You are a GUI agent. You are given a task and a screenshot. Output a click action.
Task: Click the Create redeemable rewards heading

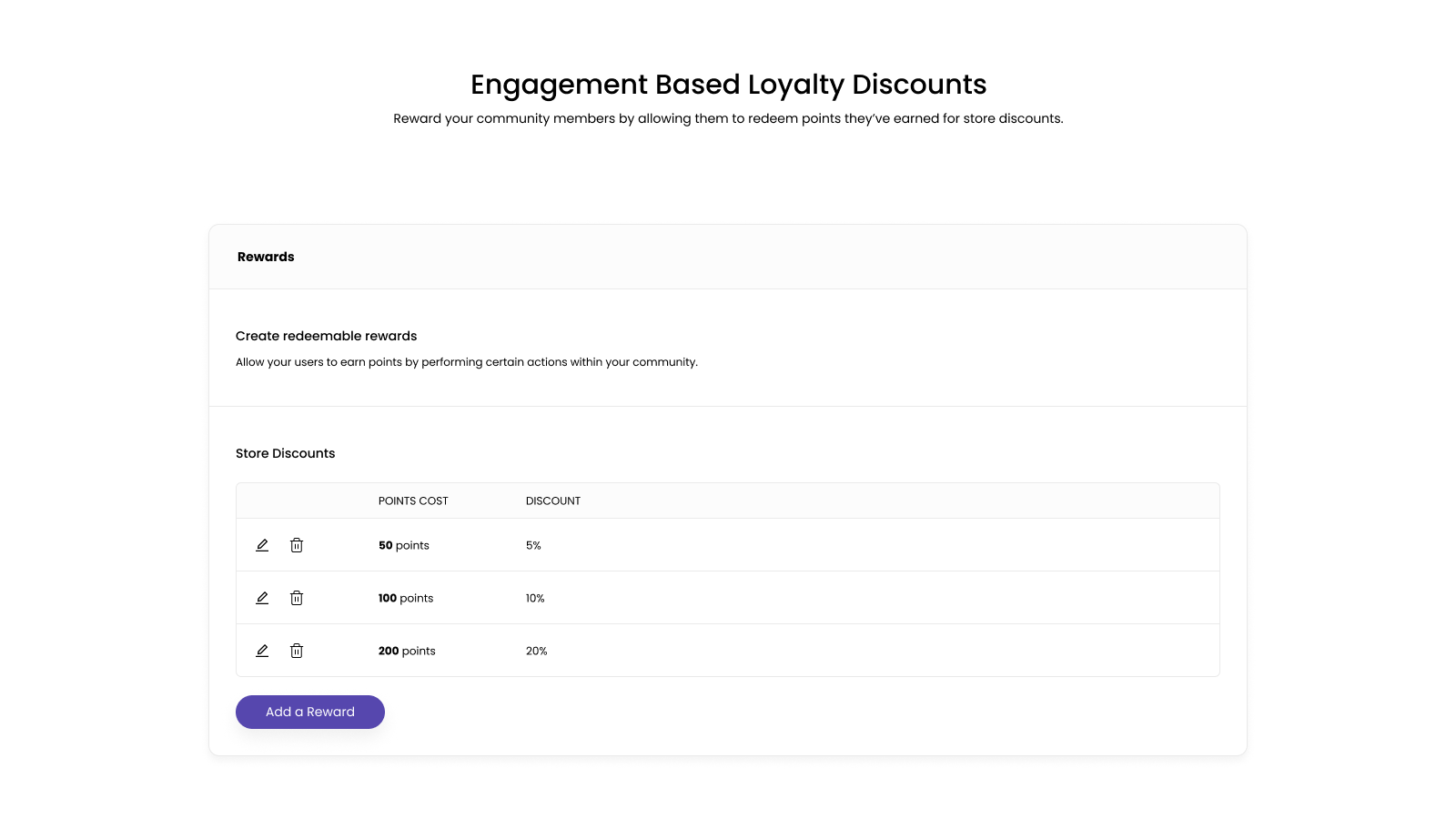[x=327, y=336]
